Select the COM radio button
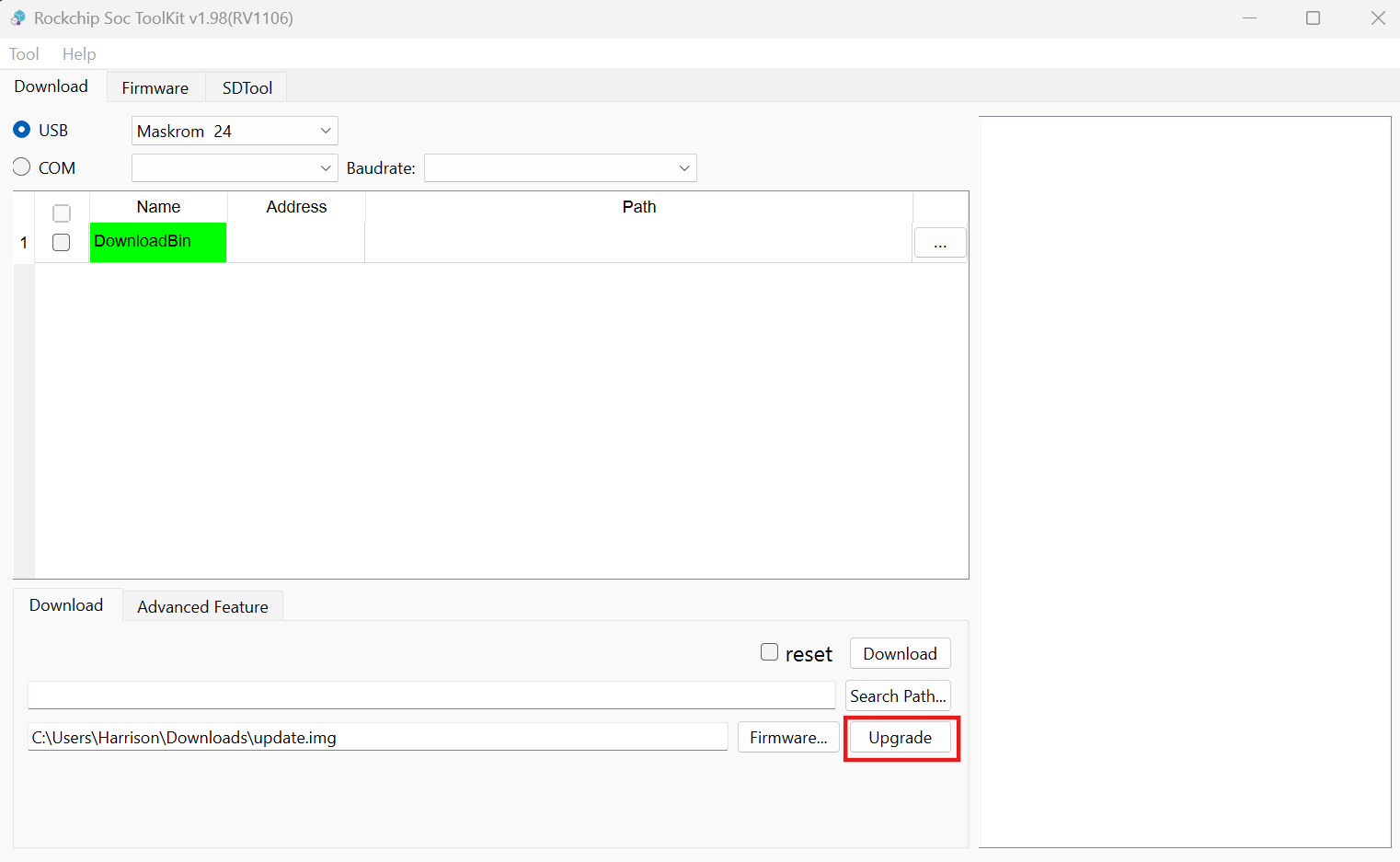 pyautogui.click(x=22, y=167)
